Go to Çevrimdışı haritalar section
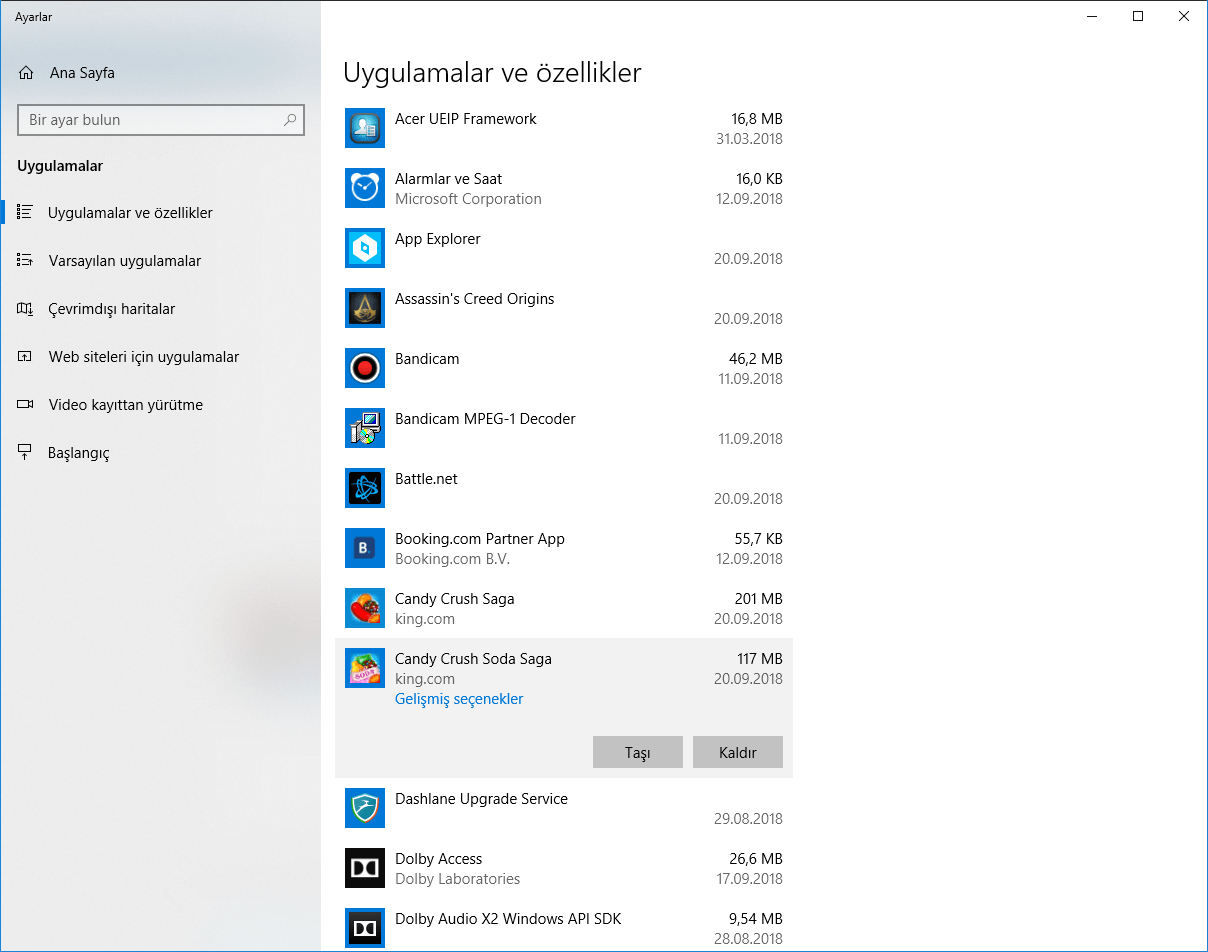The image size is (1208, 952). click(160, 309)
